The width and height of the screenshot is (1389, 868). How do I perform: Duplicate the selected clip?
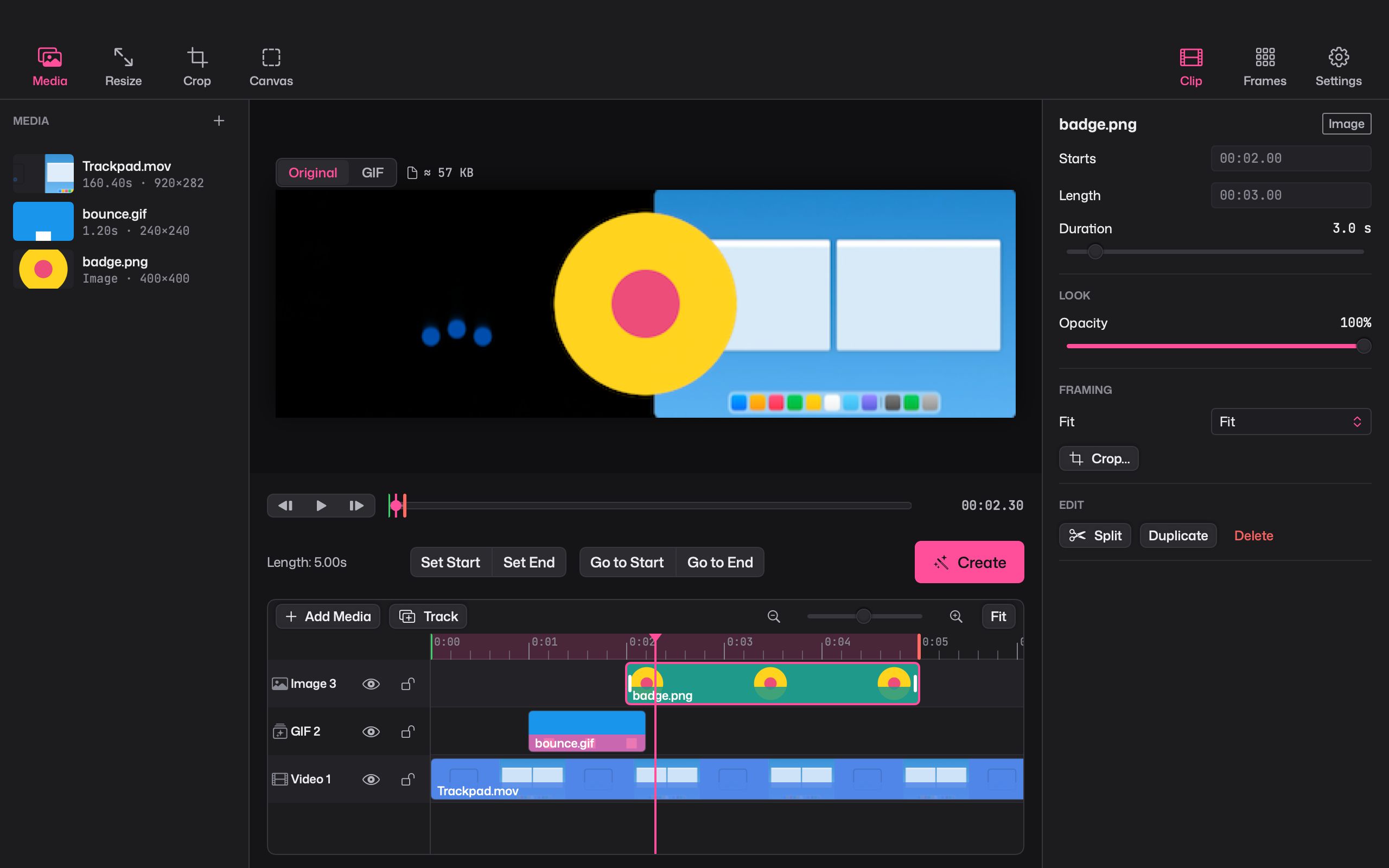1178,535
